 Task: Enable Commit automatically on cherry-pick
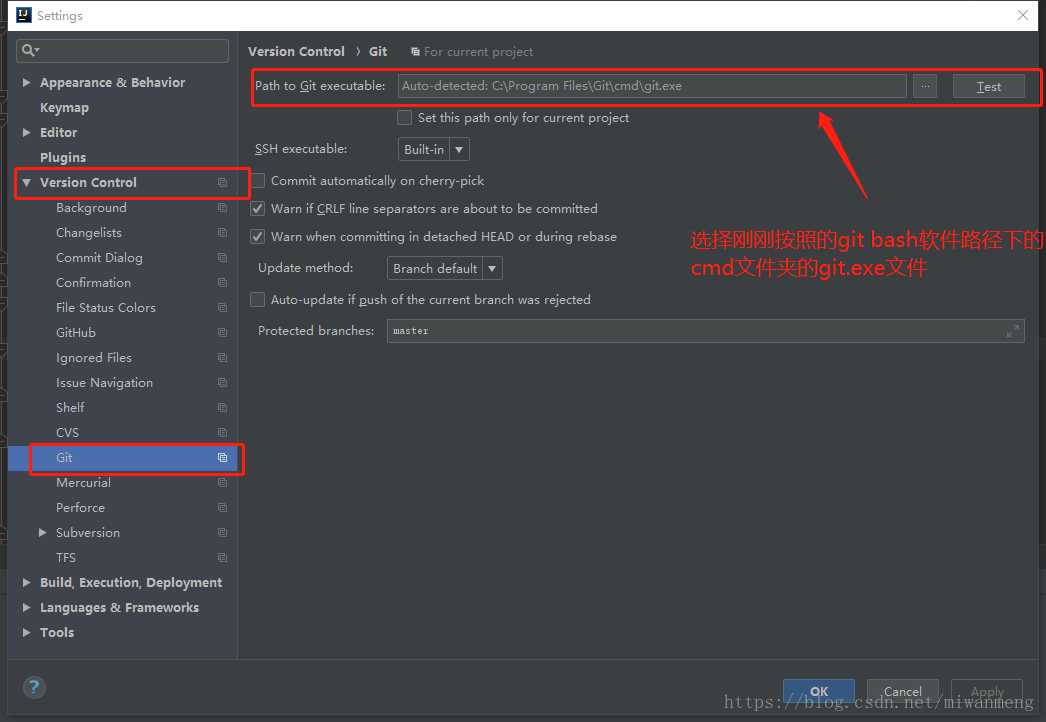click(258, 181)
